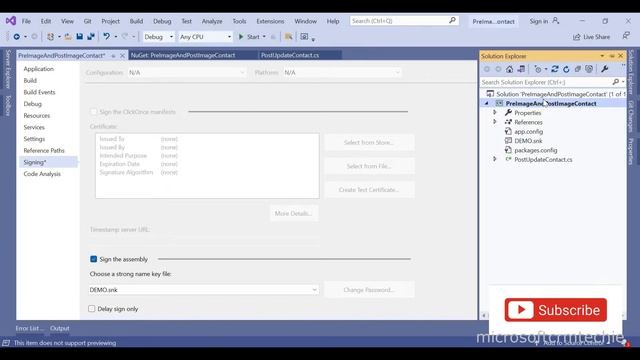Open the File menu
The image size is (640, 360).
pyautogui.click(x=26, y=21)
